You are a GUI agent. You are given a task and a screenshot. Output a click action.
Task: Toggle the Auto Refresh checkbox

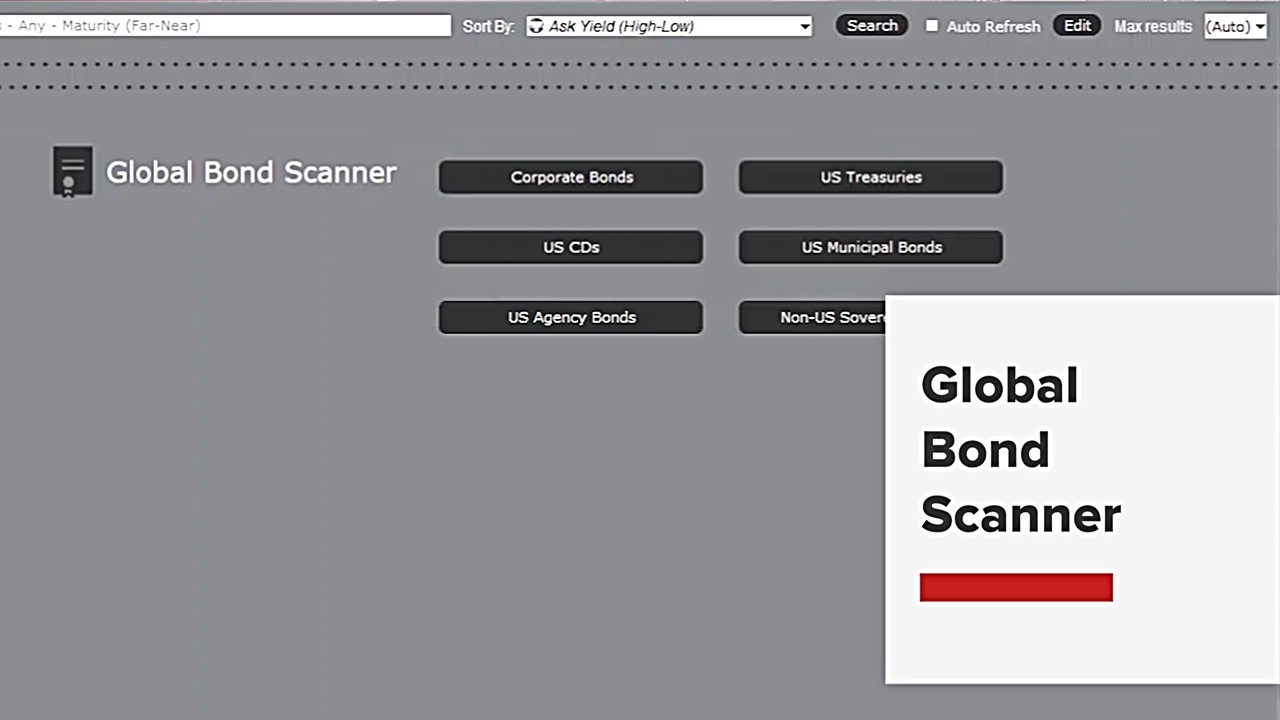(932, 26)
